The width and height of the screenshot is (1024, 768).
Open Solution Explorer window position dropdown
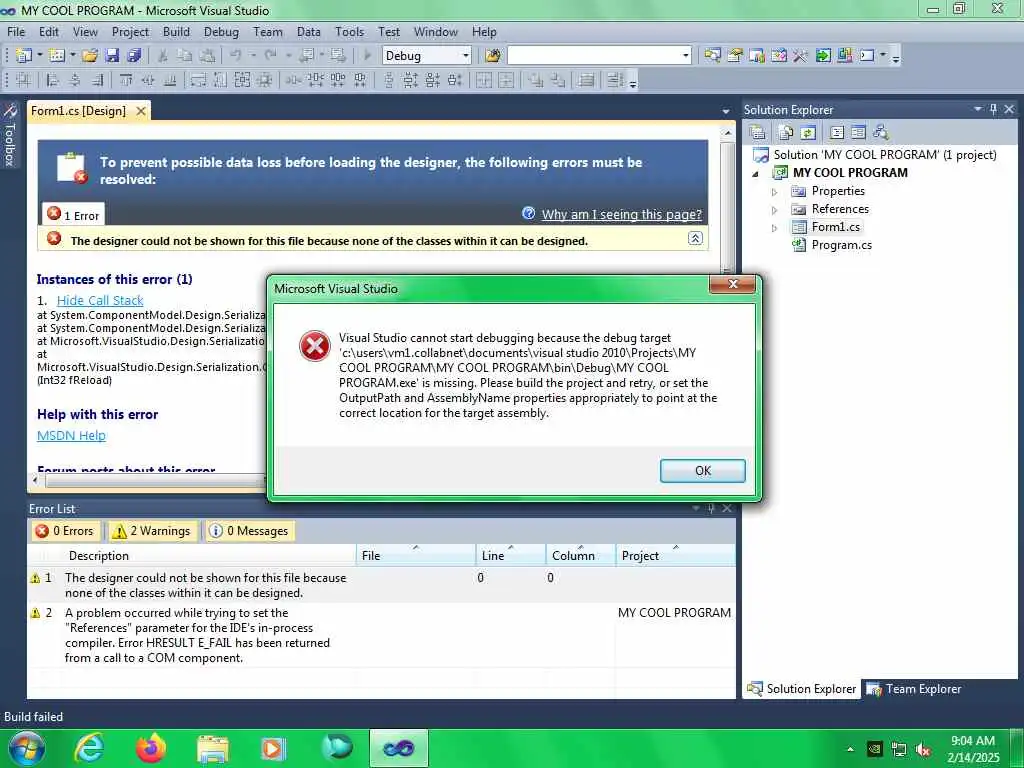(978, 109)
